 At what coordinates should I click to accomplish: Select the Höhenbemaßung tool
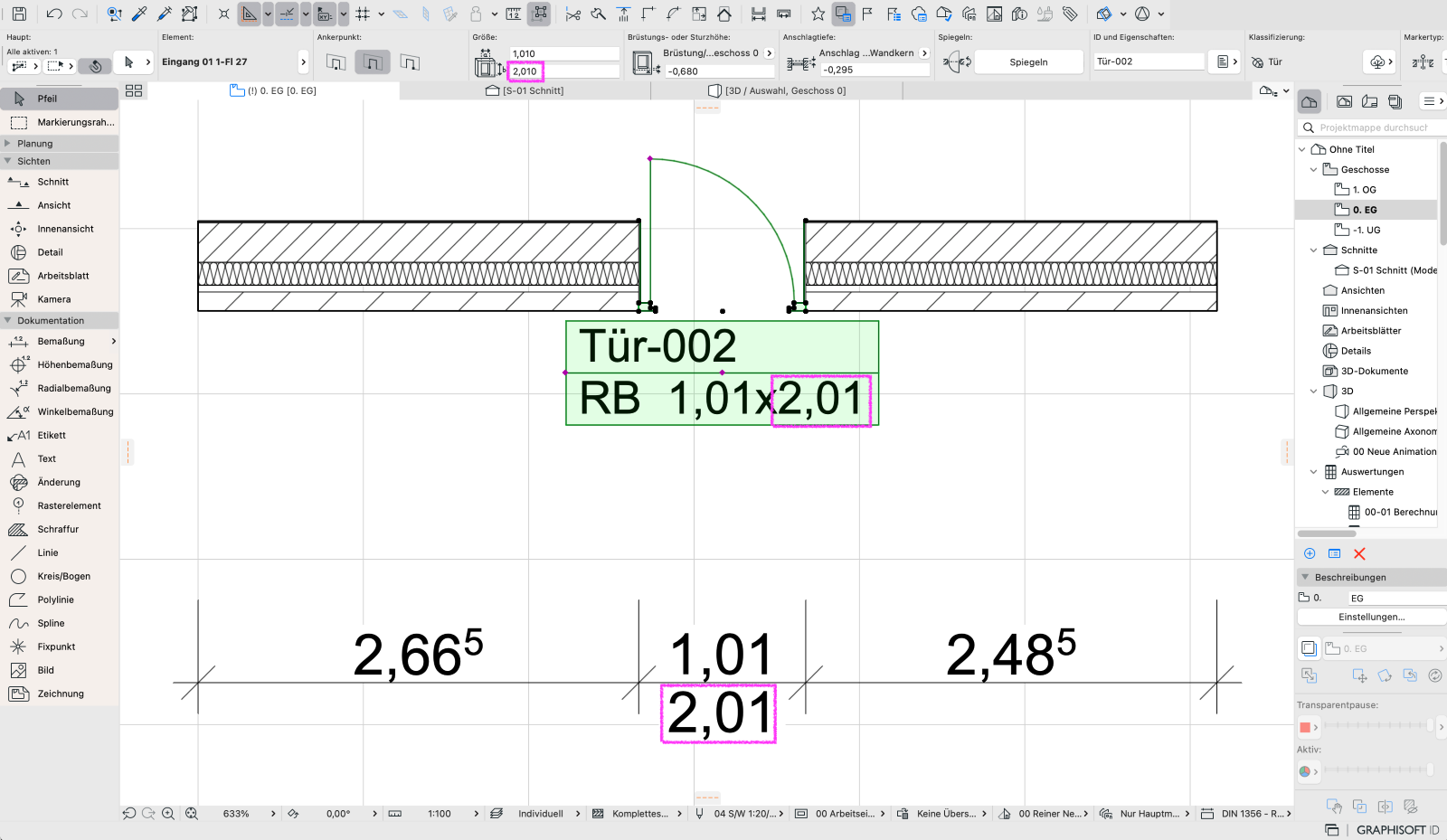60,364
